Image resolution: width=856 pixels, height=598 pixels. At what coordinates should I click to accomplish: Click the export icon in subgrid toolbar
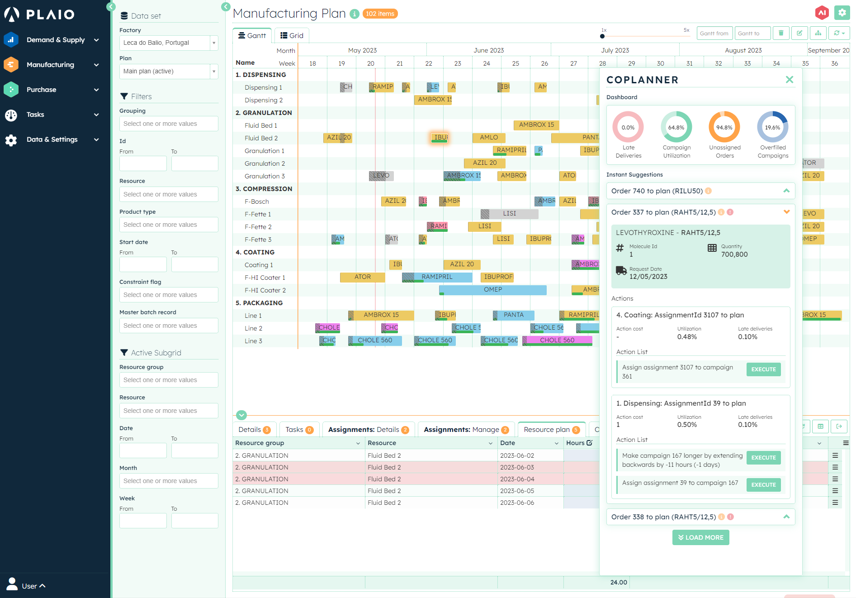coord(839,426)
